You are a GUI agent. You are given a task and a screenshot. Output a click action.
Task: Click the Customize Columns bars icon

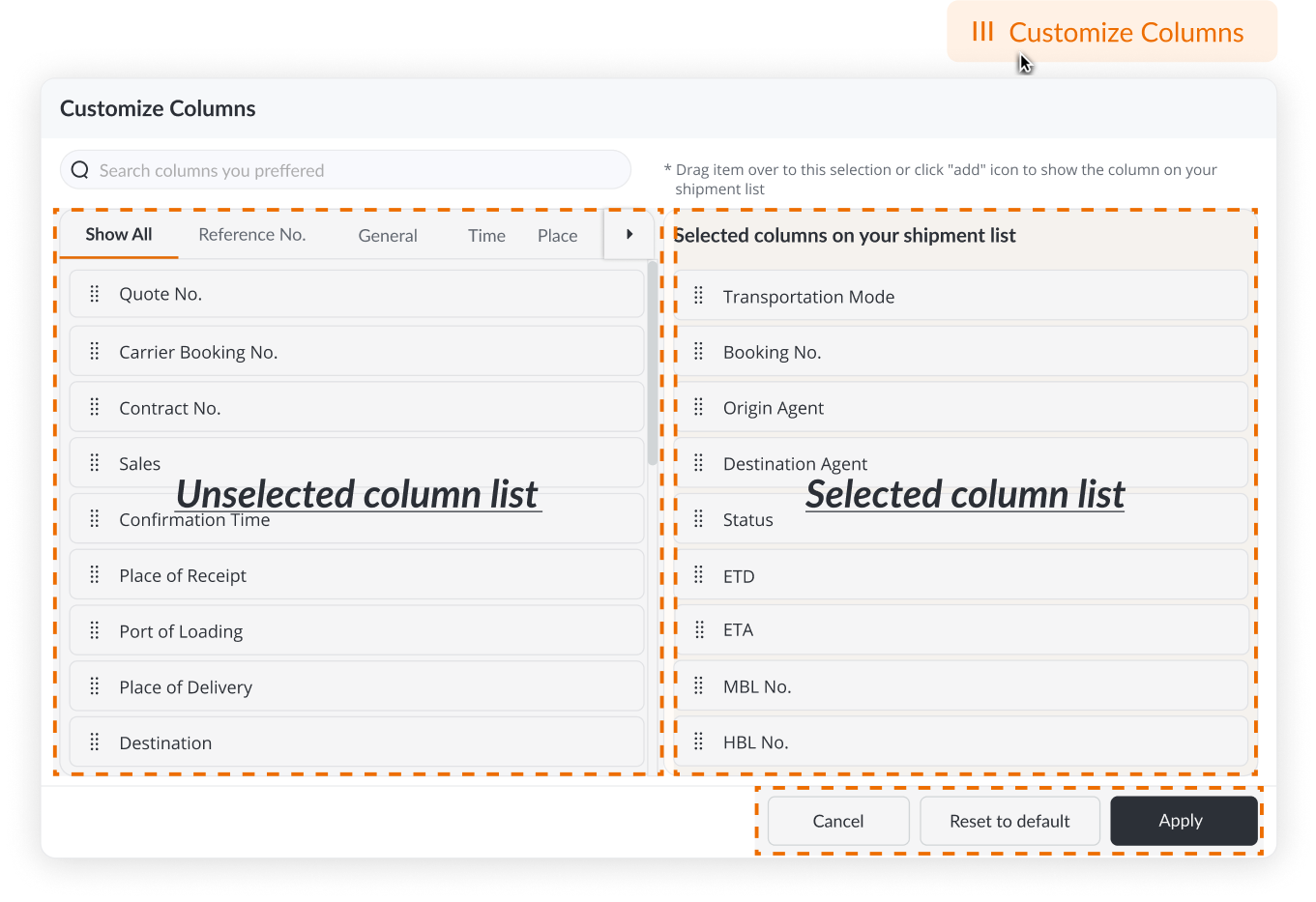point(982,32)
